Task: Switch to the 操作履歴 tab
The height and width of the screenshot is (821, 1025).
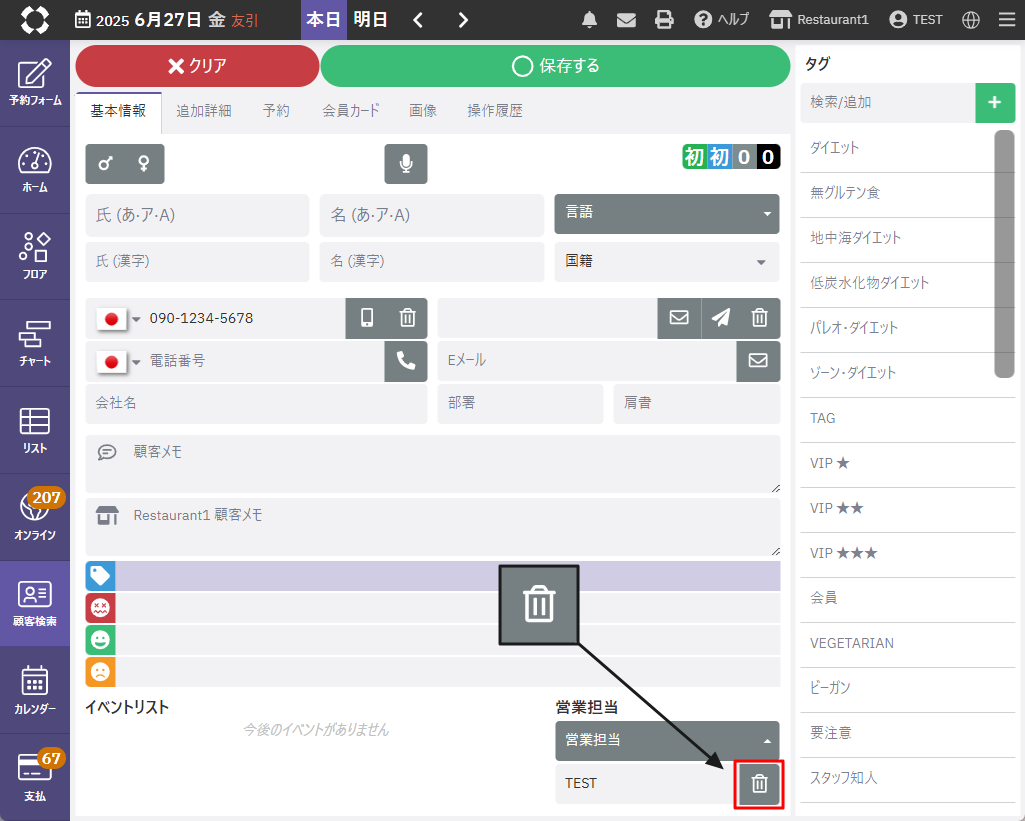Action: 495,111
